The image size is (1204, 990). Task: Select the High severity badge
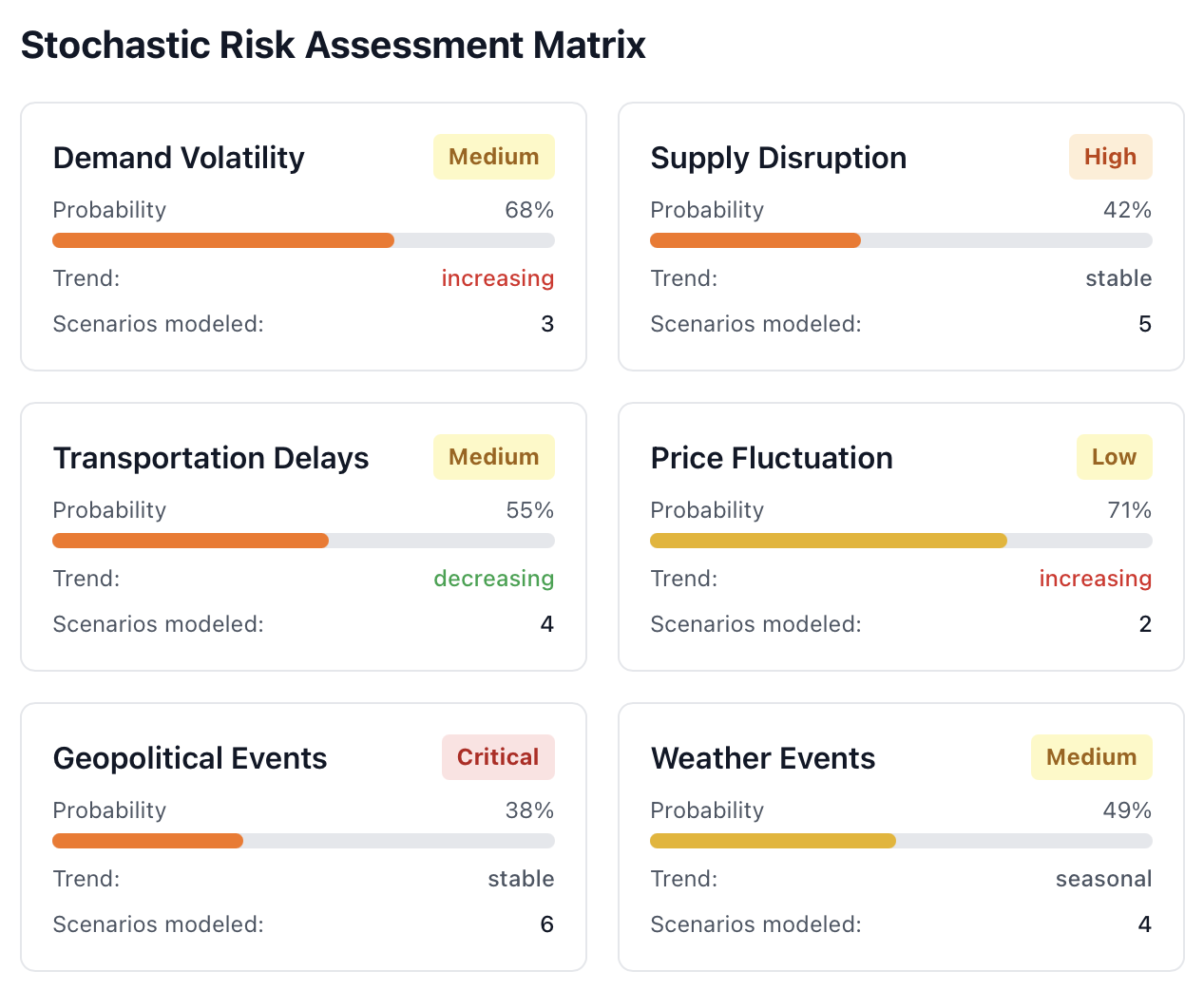point(1110,157)
